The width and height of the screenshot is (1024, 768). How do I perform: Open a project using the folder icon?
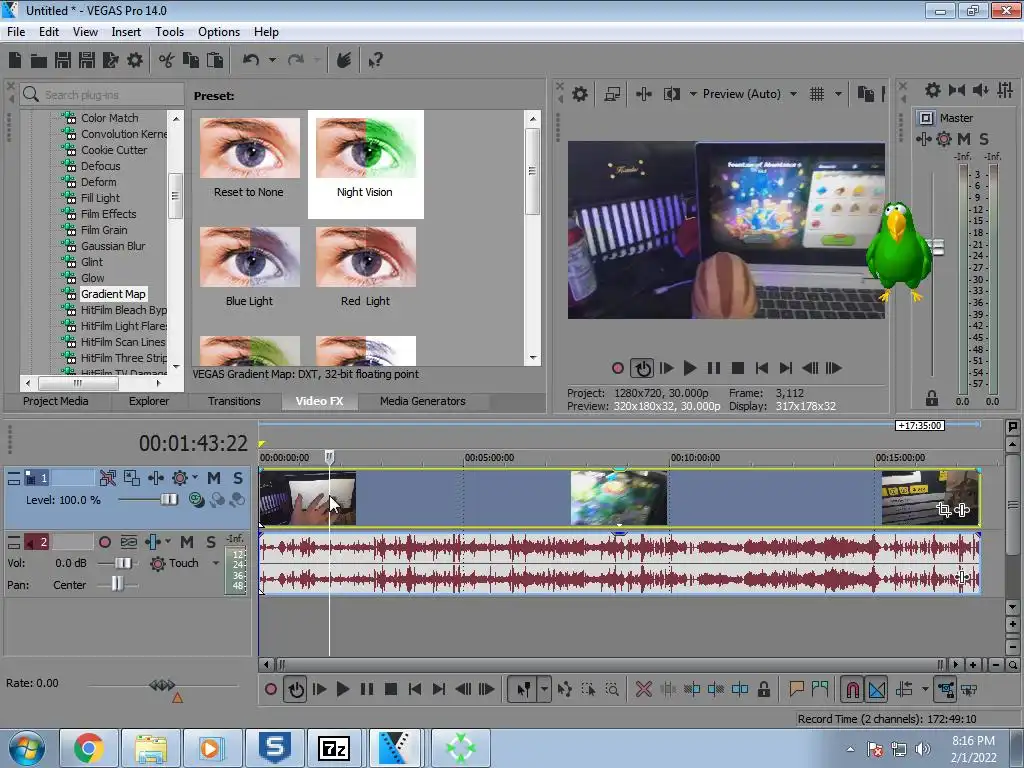39,61
